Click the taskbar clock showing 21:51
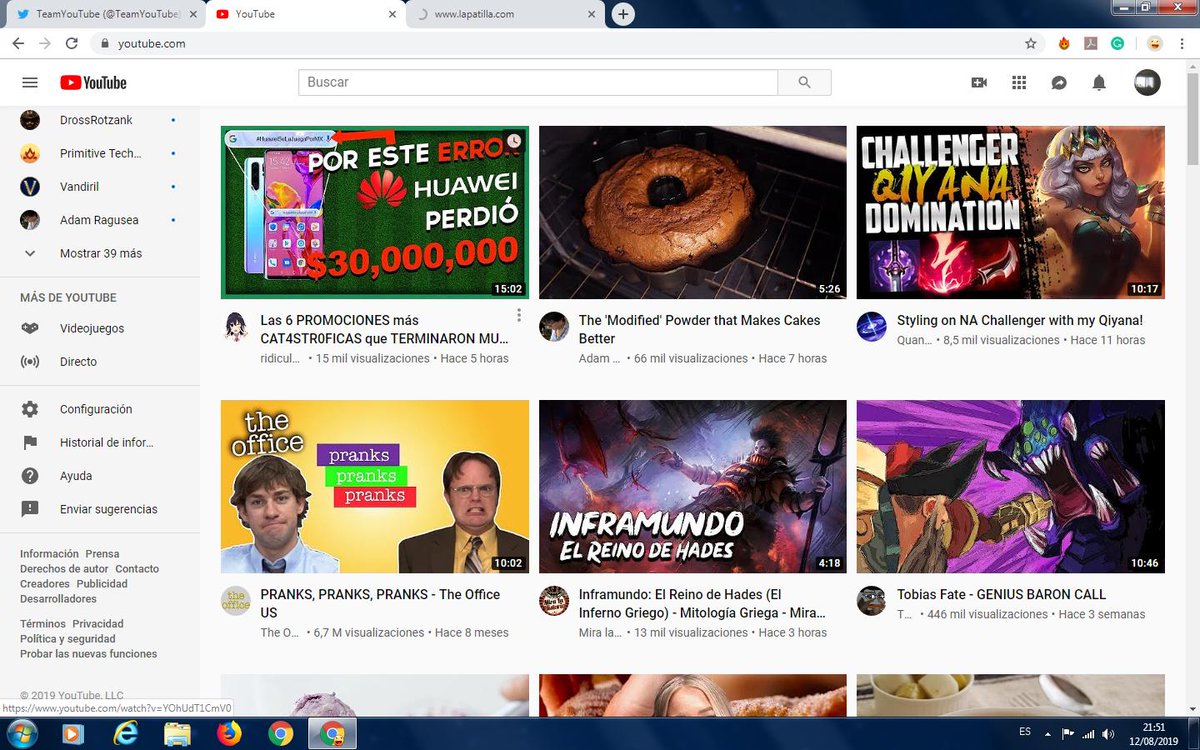 pos(1154,734)
